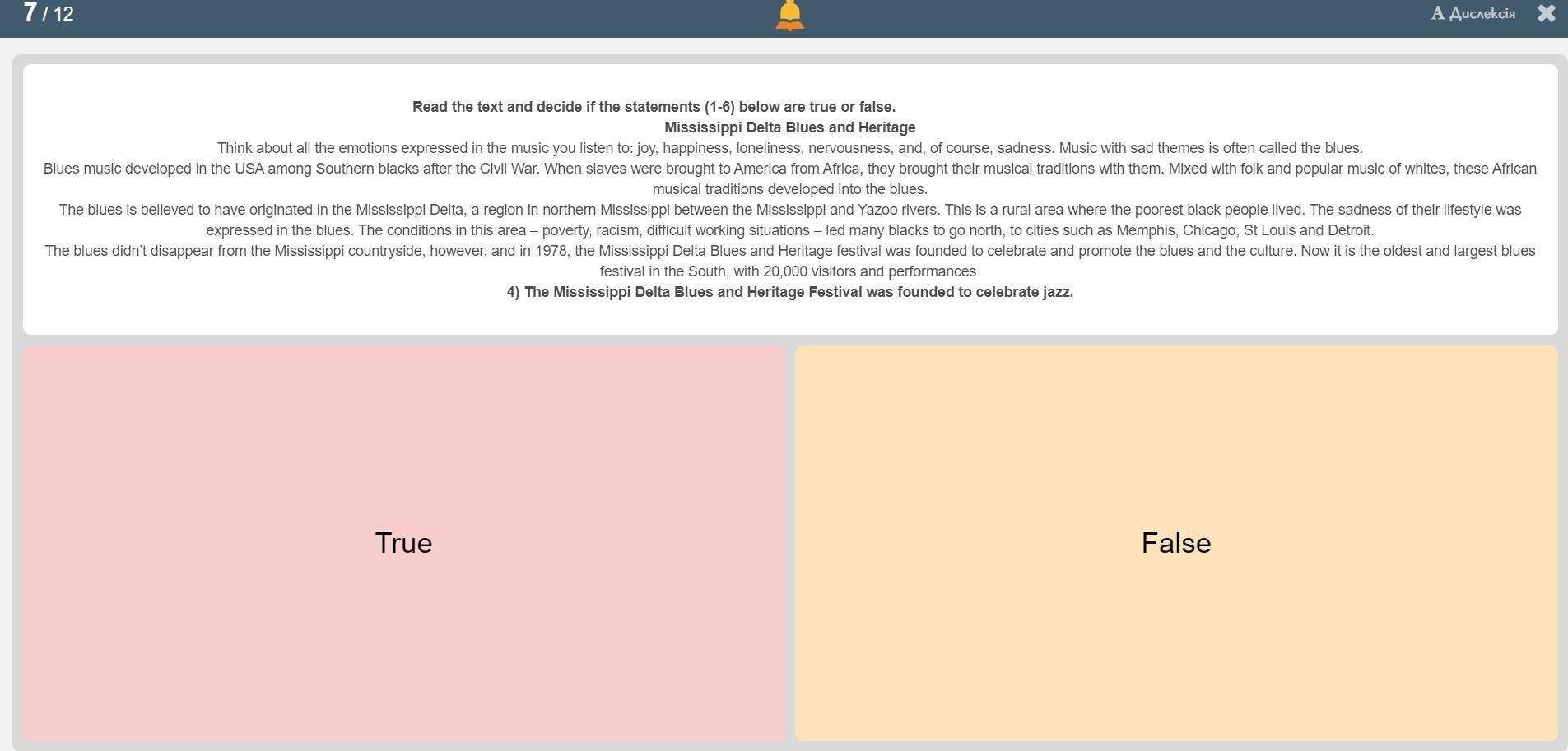Click the 'Mississippi Delta Blues and Heritage' title
The width and height of the screenshot is (1568, 751).
pyautogui.click(x=789, y=127)
